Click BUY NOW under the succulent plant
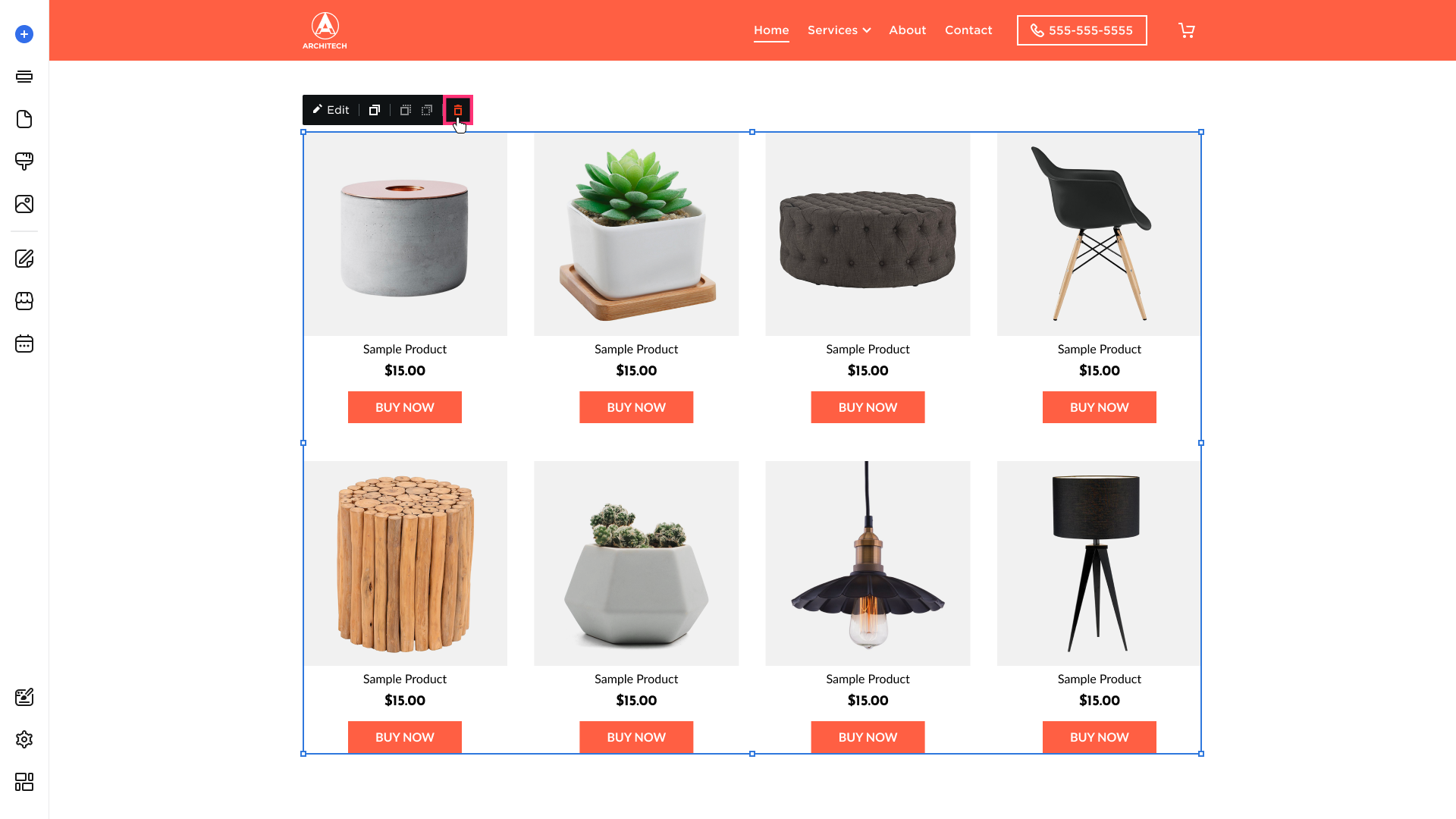Viewport: 1456px width, 819px height. 636,407
